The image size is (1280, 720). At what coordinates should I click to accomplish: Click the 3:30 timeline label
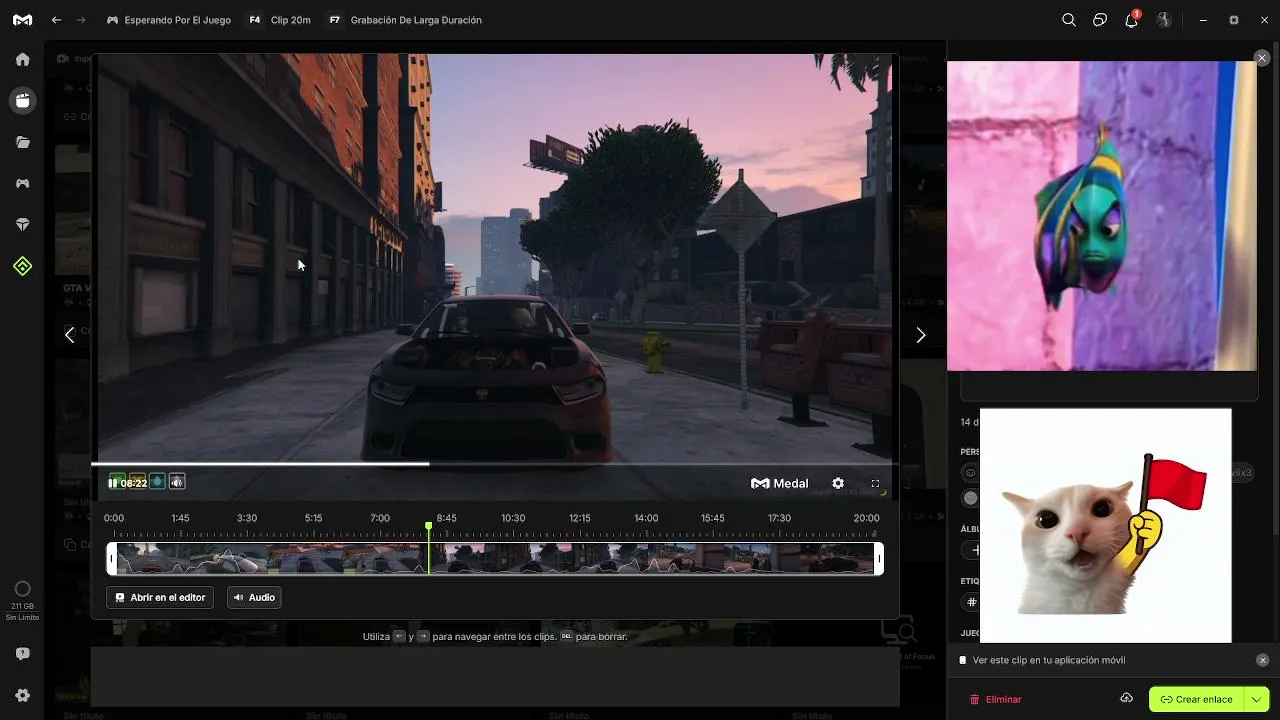(x=247, y=518)
